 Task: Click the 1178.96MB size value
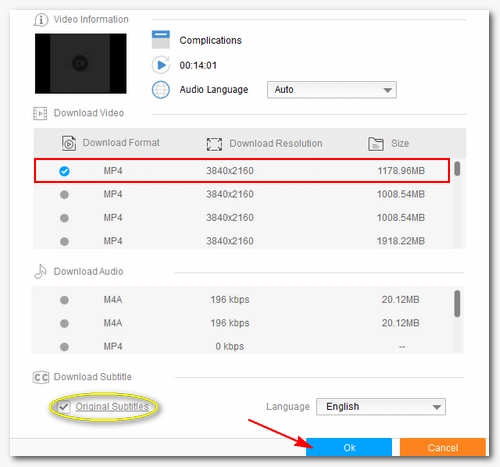pyautogui.click(x=401, y=171)
